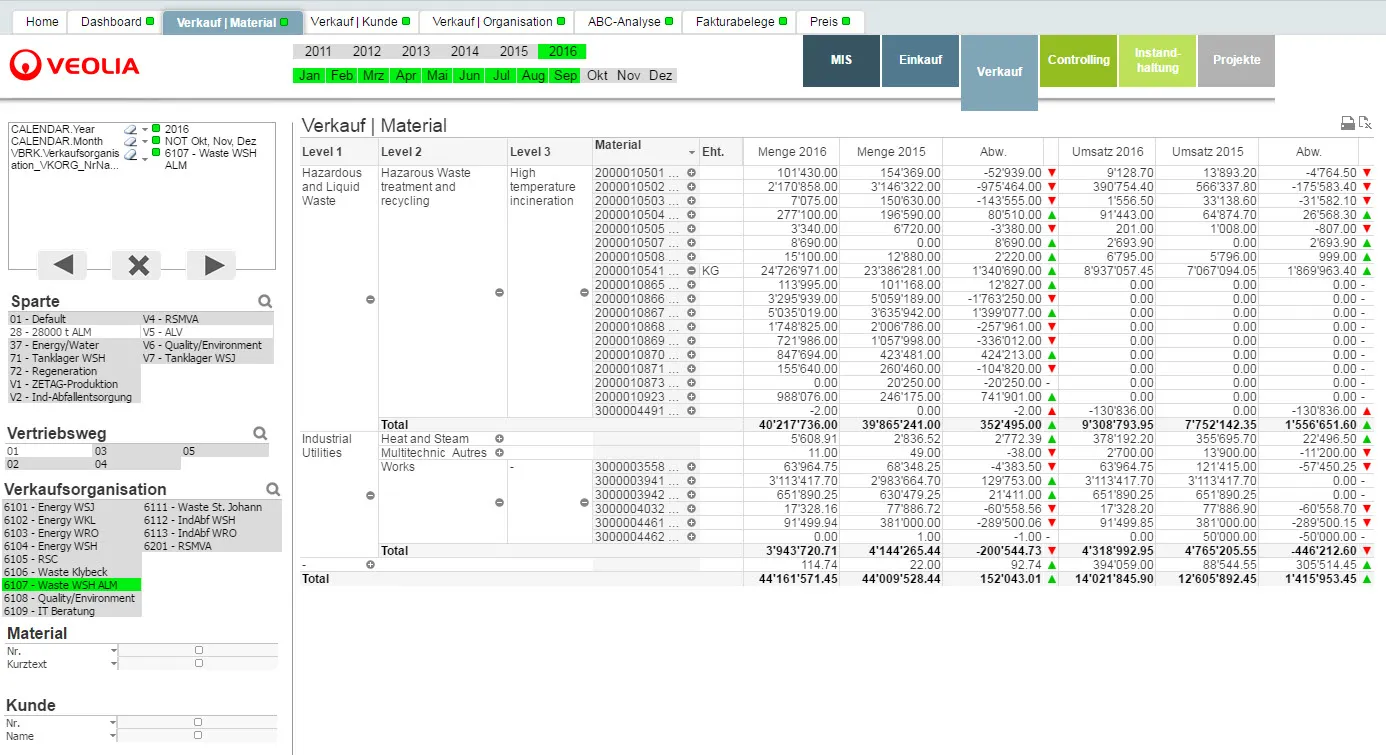The image size is (1386, 755).
Task: Expand material row 2000010501
Action: tap(691, 173)
